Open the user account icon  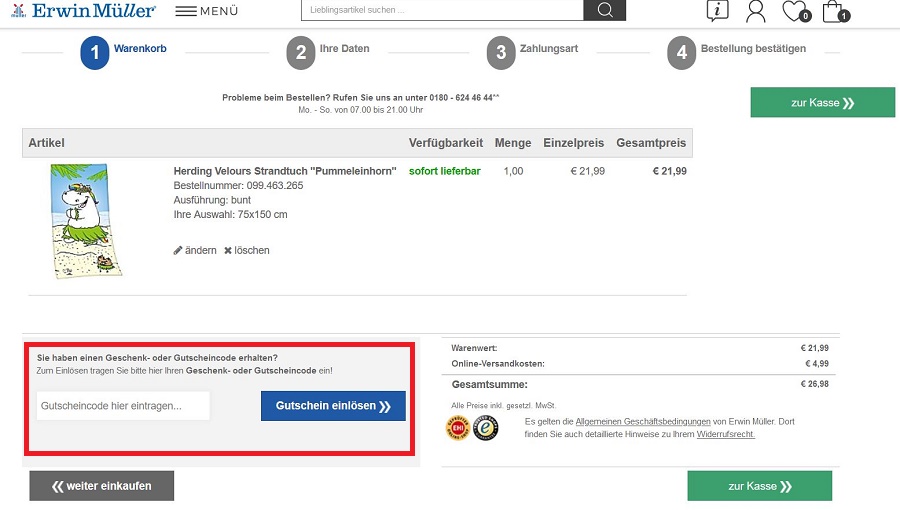[x=755, y=11]
